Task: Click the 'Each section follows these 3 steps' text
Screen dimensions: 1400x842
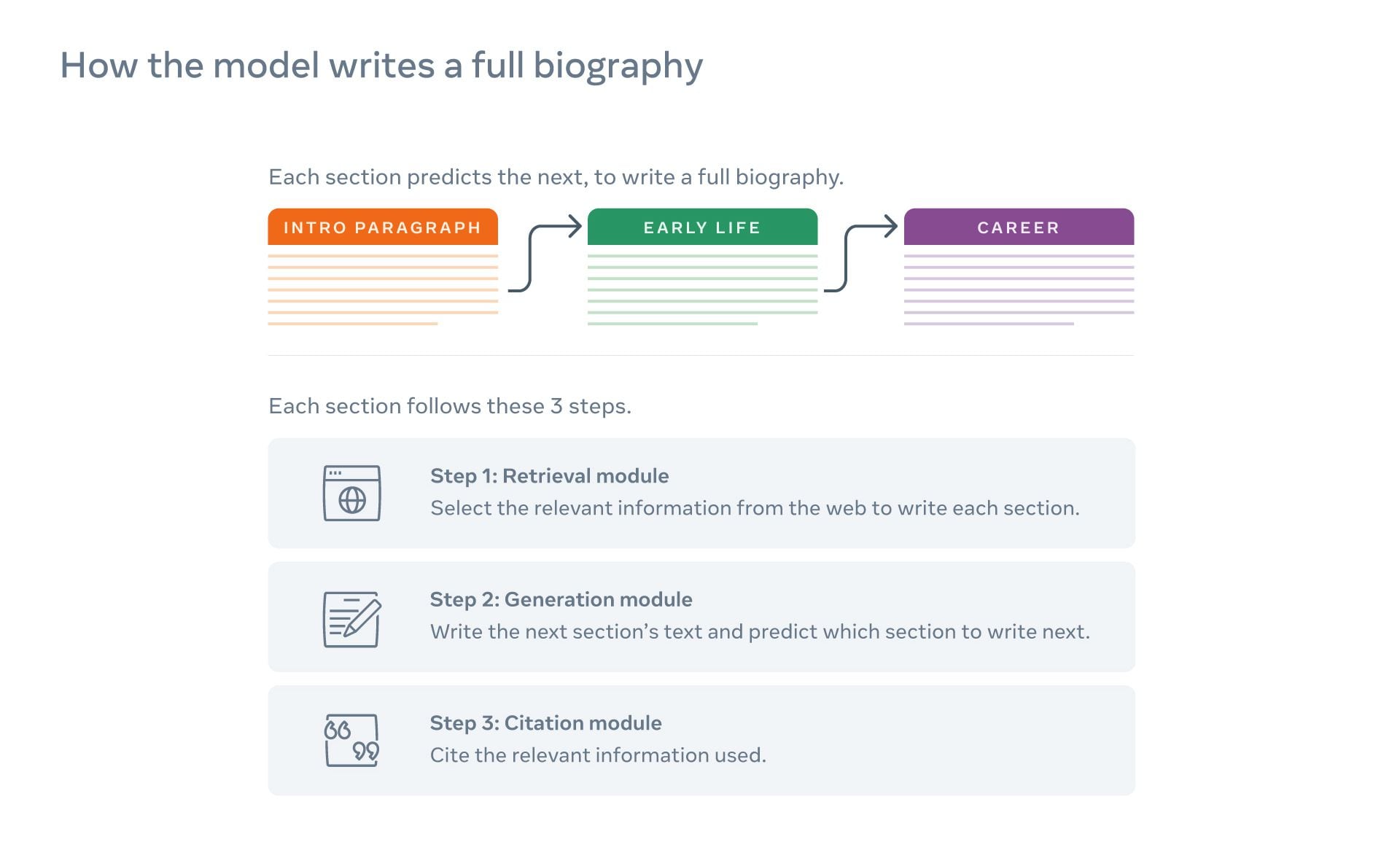Action: (449, 406)
